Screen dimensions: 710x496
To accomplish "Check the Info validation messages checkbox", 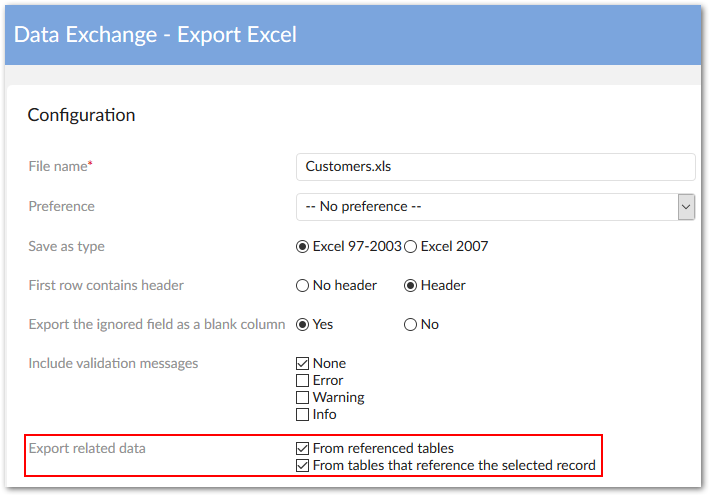I will point(303,415).
